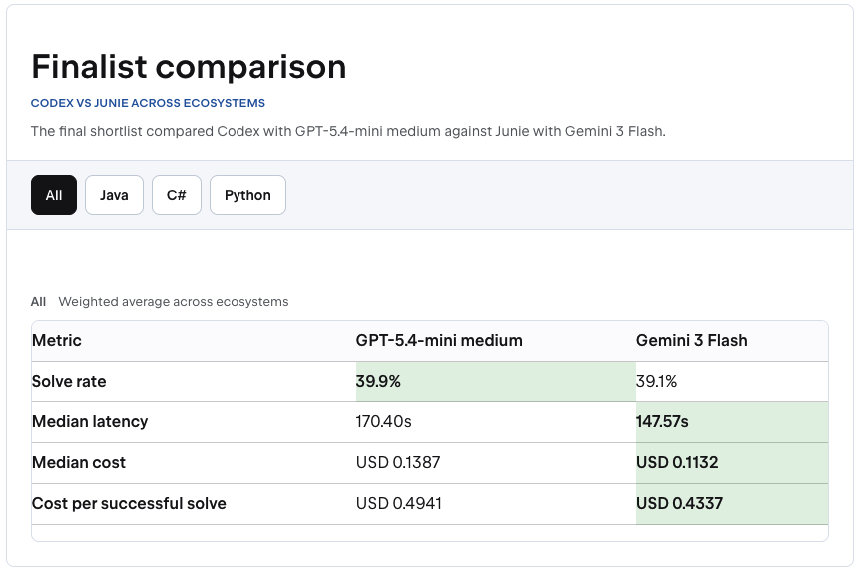Click the bold All label above the table

pos(38,302)
